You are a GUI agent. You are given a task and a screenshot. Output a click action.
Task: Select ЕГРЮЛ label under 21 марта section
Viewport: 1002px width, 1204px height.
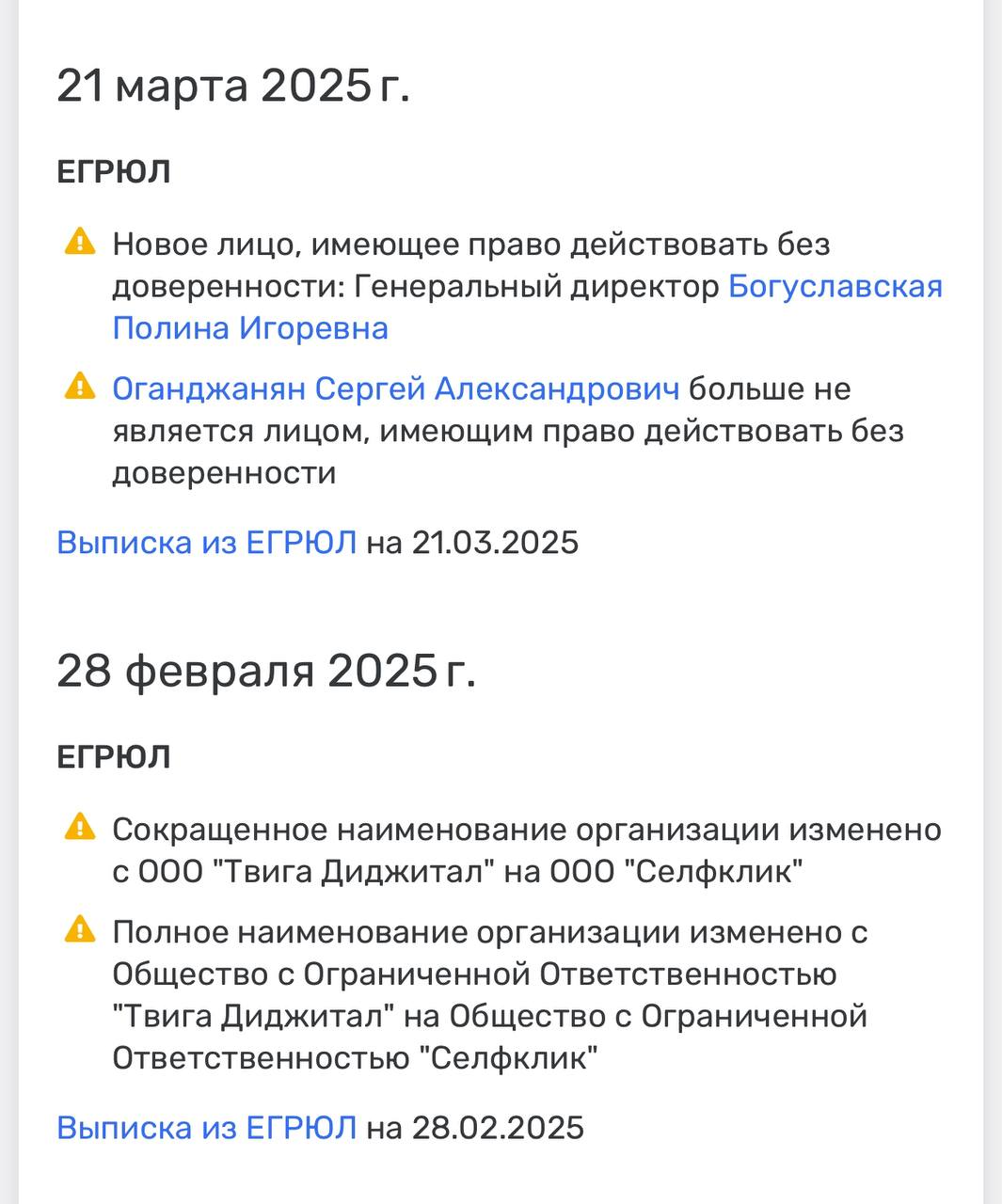113,172
